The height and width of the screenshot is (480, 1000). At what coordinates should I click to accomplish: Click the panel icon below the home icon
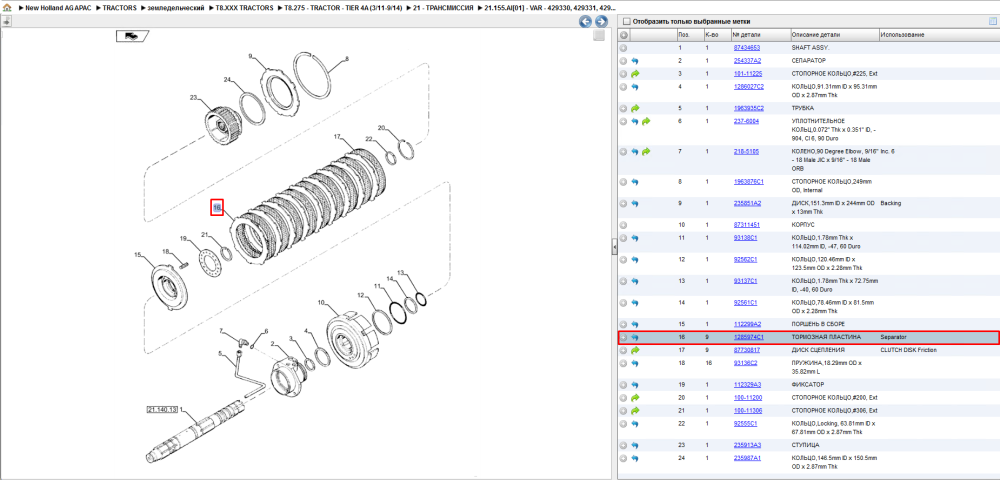[x=6, y=21]
